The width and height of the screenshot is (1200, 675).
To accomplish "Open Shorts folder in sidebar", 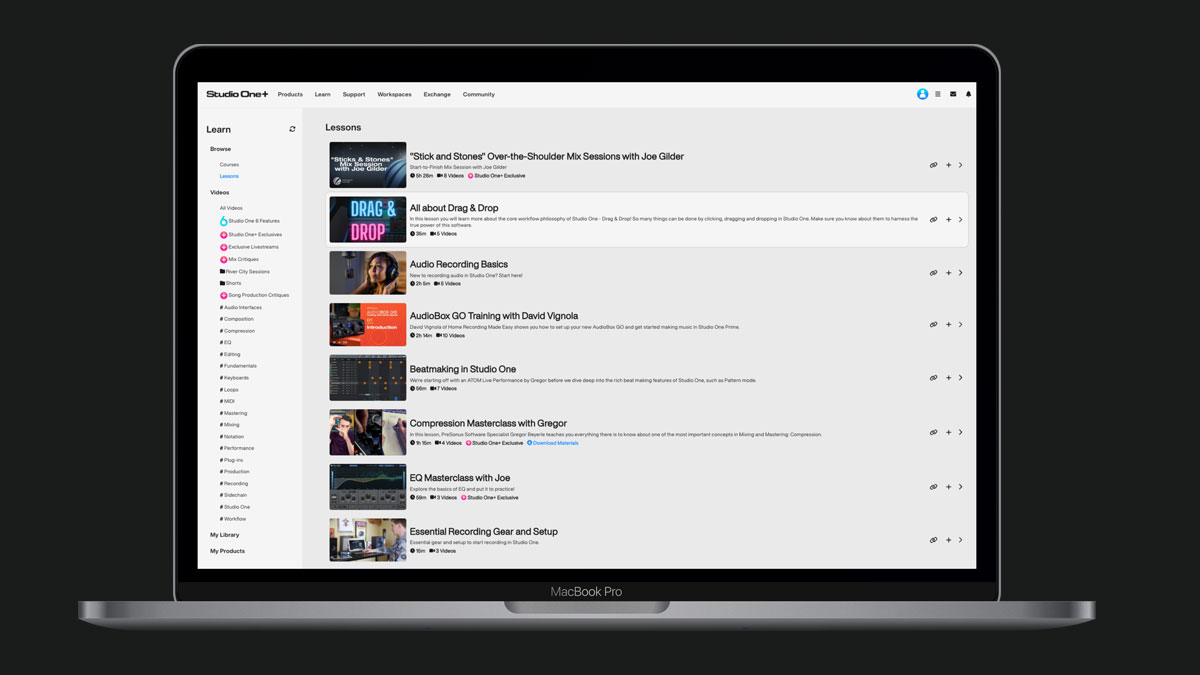I will click(x=231, y=283).
